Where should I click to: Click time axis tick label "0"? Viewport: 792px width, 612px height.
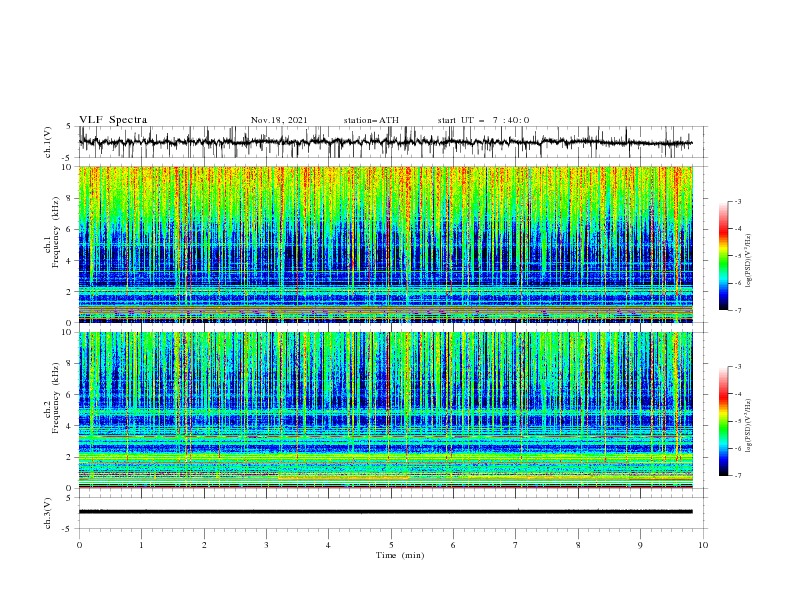point(79,545)
